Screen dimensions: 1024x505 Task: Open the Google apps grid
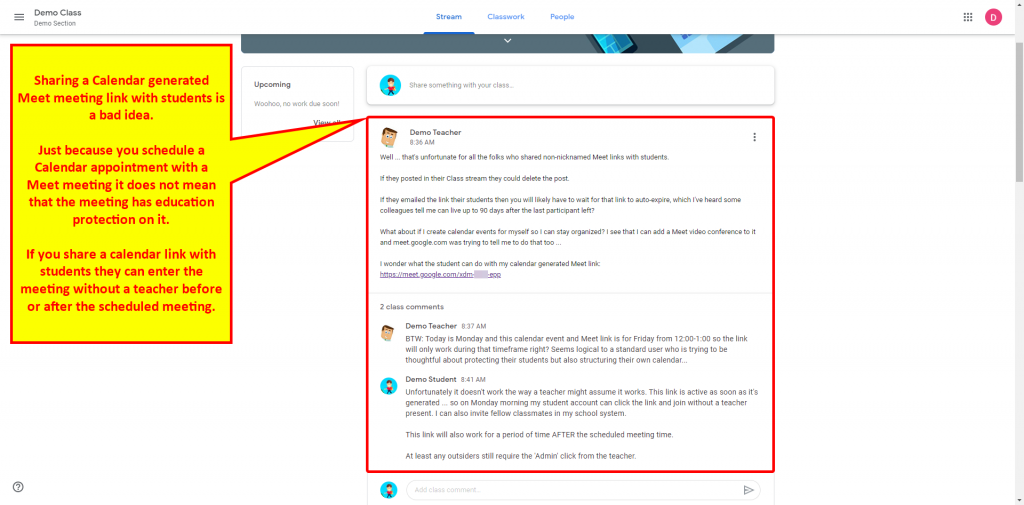968,17
